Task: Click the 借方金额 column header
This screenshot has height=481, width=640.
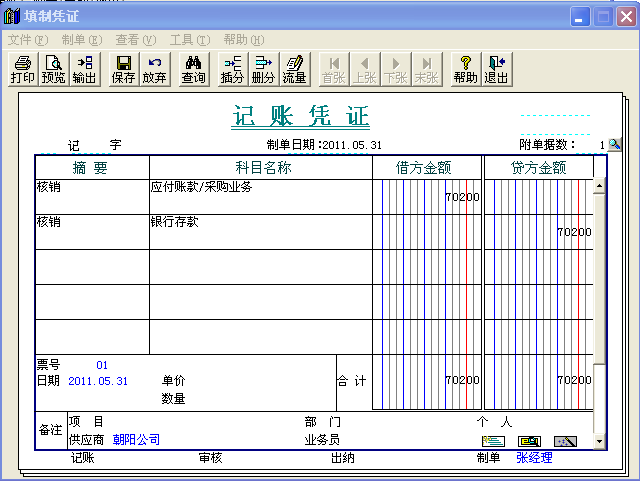Action: click(427, 167)
